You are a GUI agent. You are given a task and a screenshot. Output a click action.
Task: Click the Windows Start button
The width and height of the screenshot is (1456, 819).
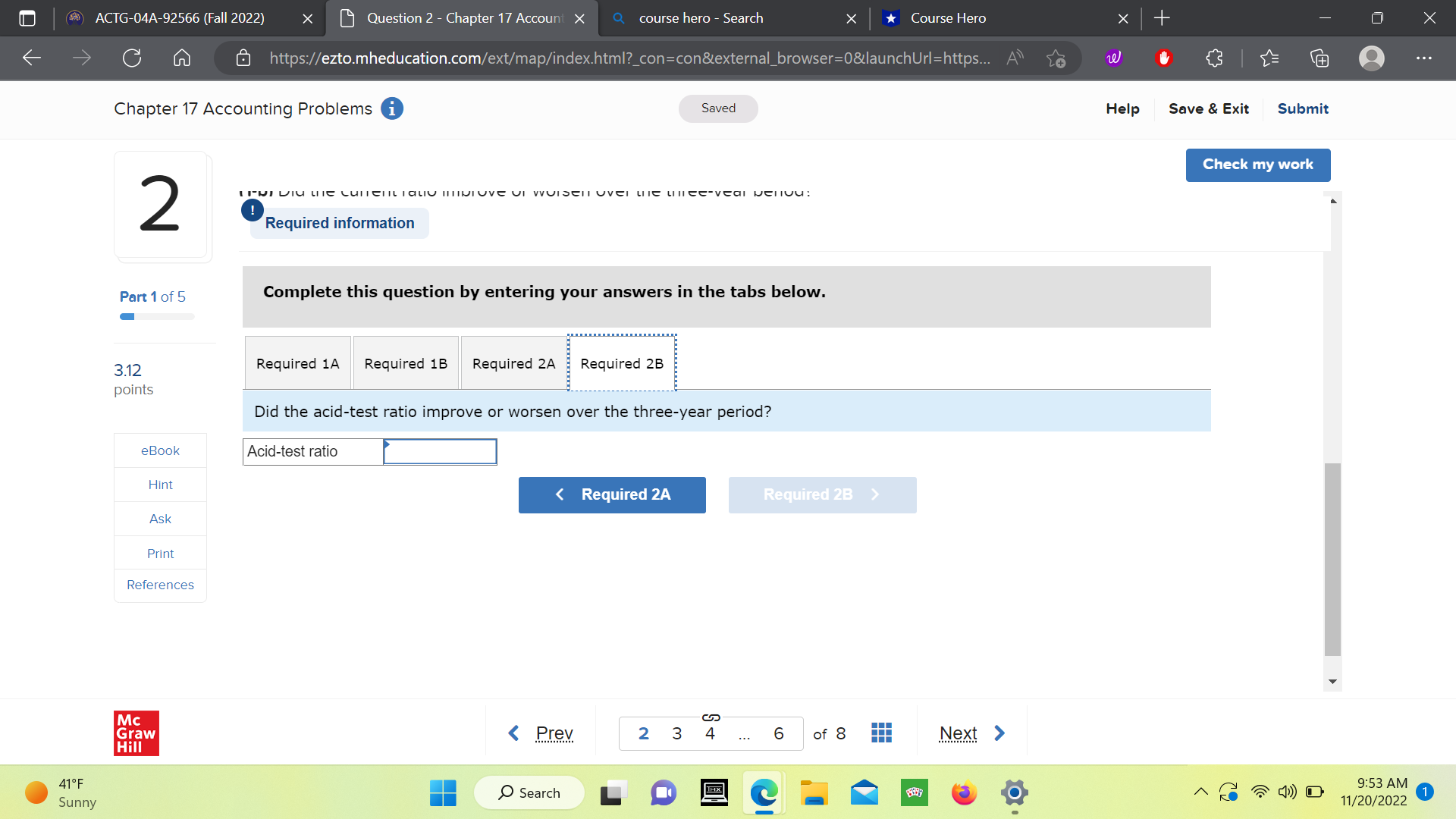(443, 793)
